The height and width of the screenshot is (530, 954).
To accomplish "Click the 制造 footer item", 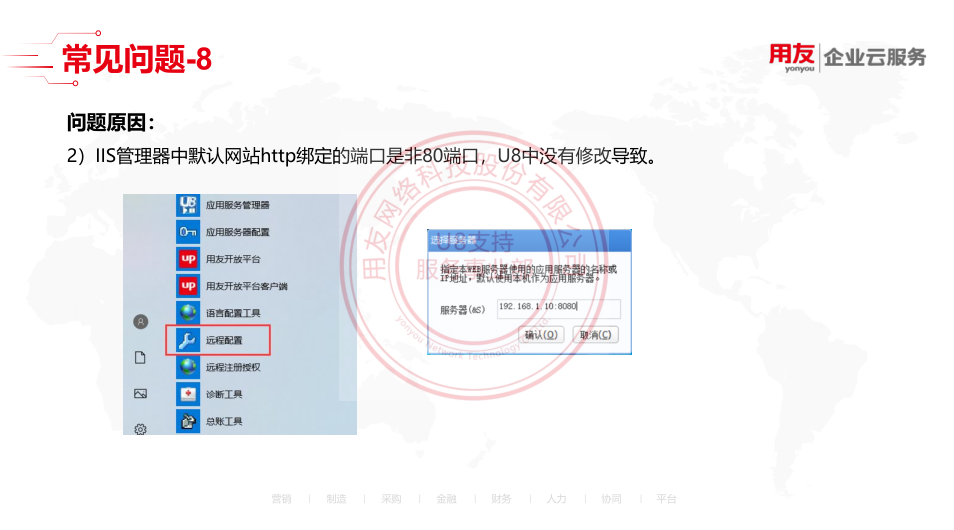I will (x=336, y=499).
